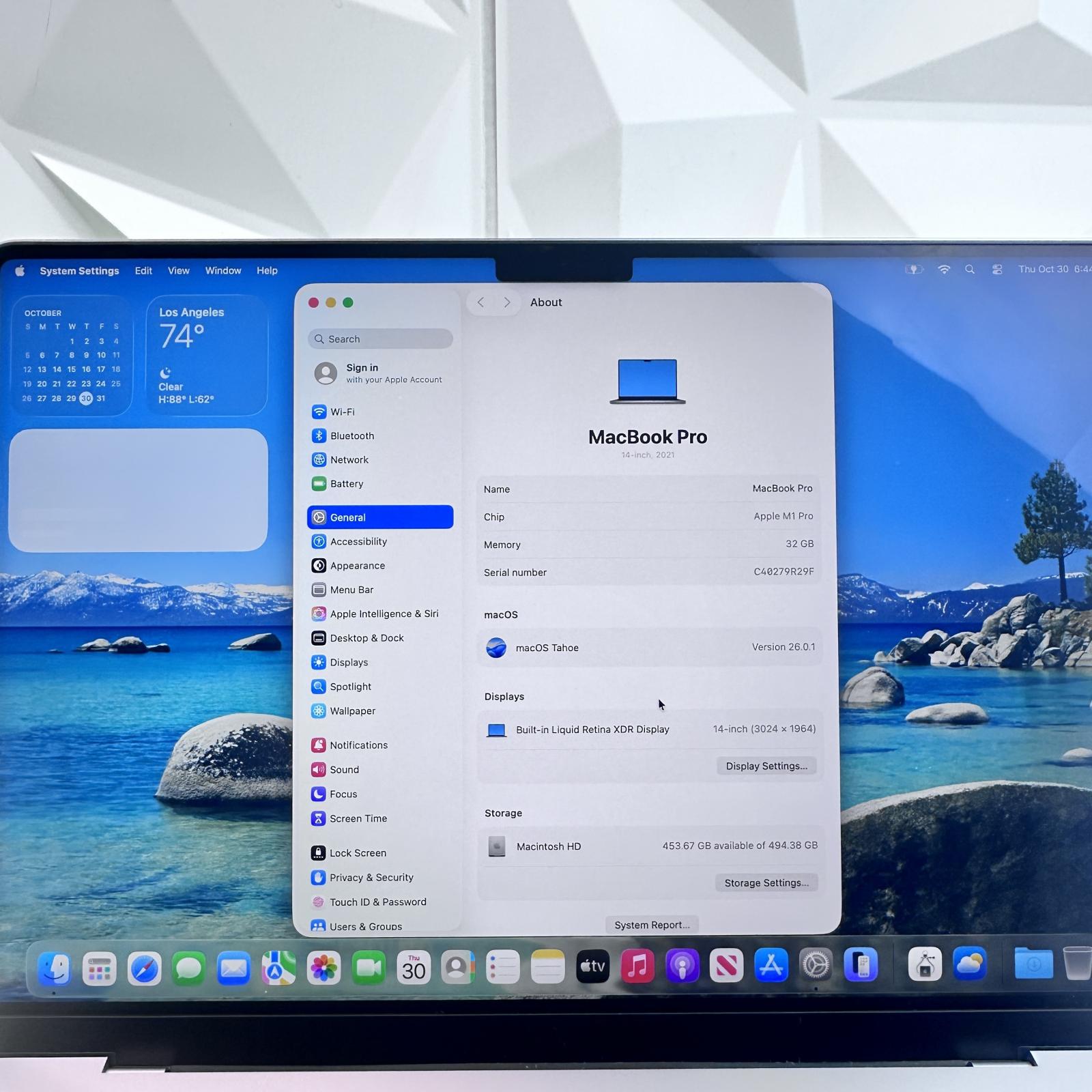Image resolution: width=1092 pixels, height=1092 pixels.
Task: Select Appearance in the sidebar
Action: point(357,565)
